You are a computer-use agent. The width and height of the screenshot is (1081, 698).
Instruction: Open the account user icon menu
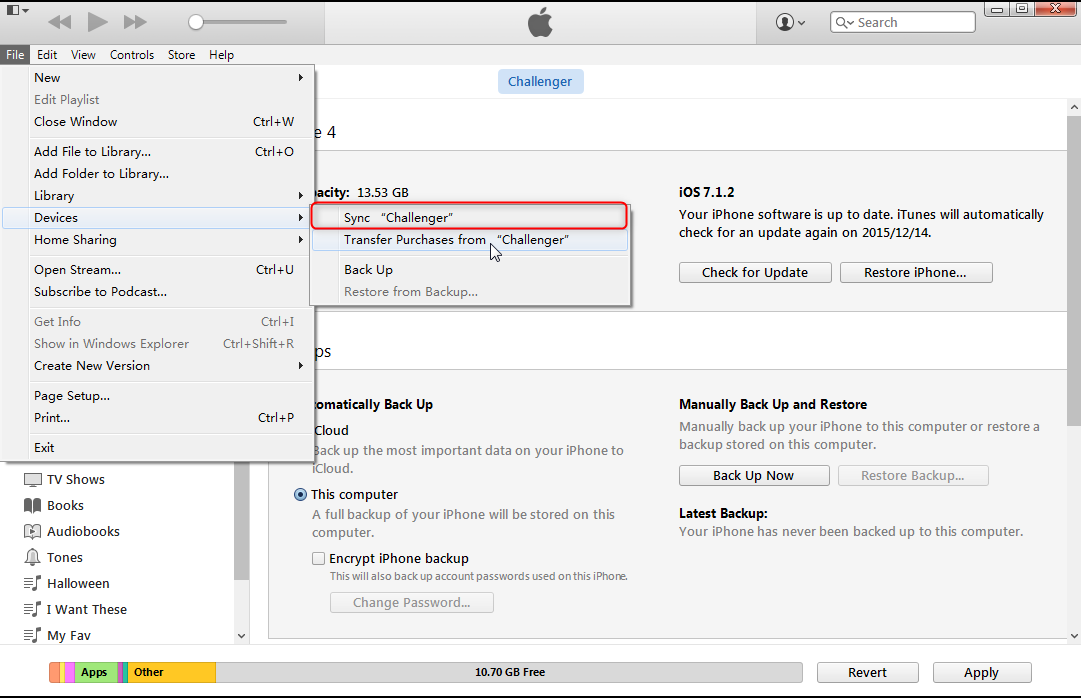pyautogui.click(x=790, y=22)
